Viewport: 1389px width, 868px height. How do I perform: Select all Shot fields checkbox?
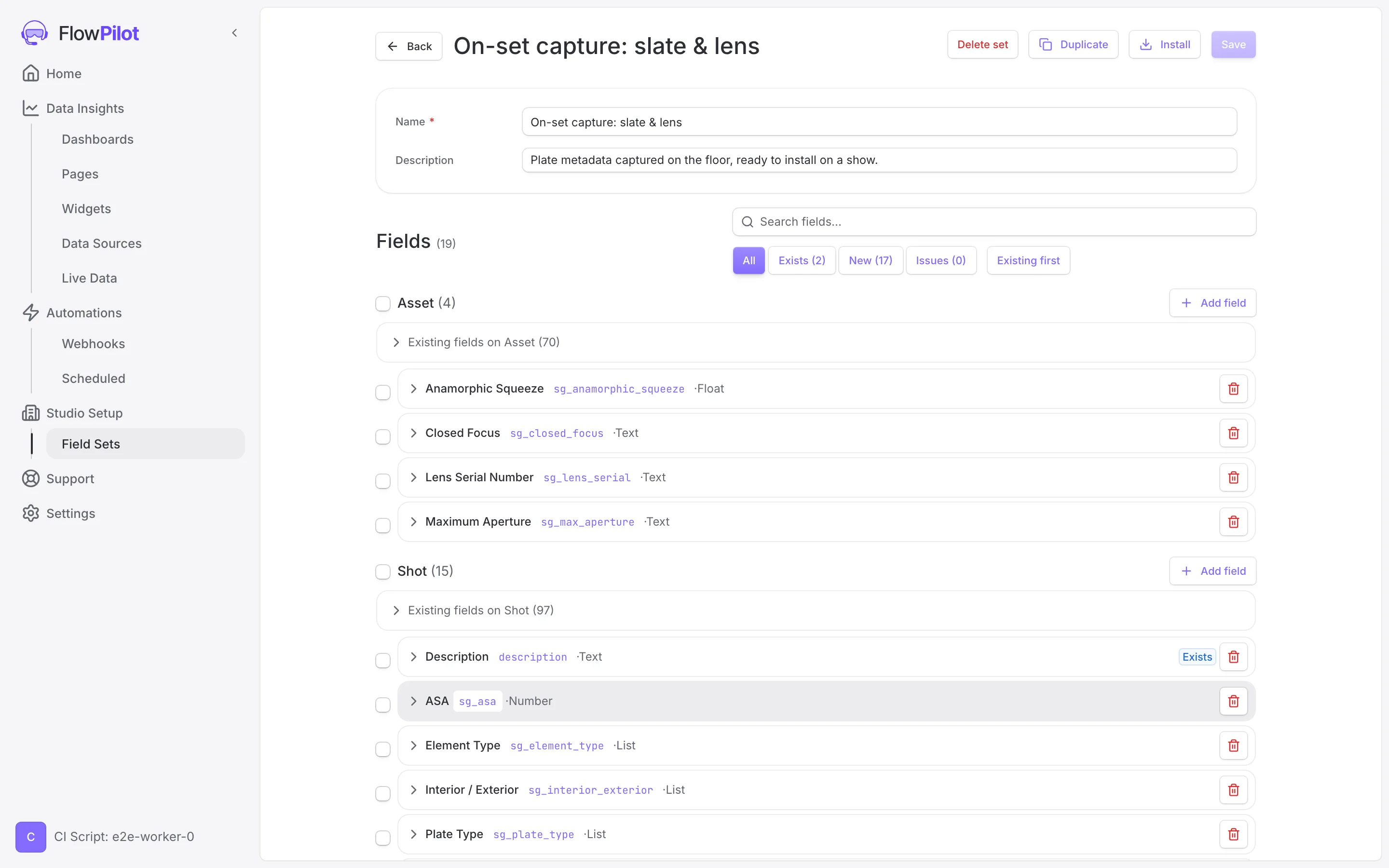(383, 571)
